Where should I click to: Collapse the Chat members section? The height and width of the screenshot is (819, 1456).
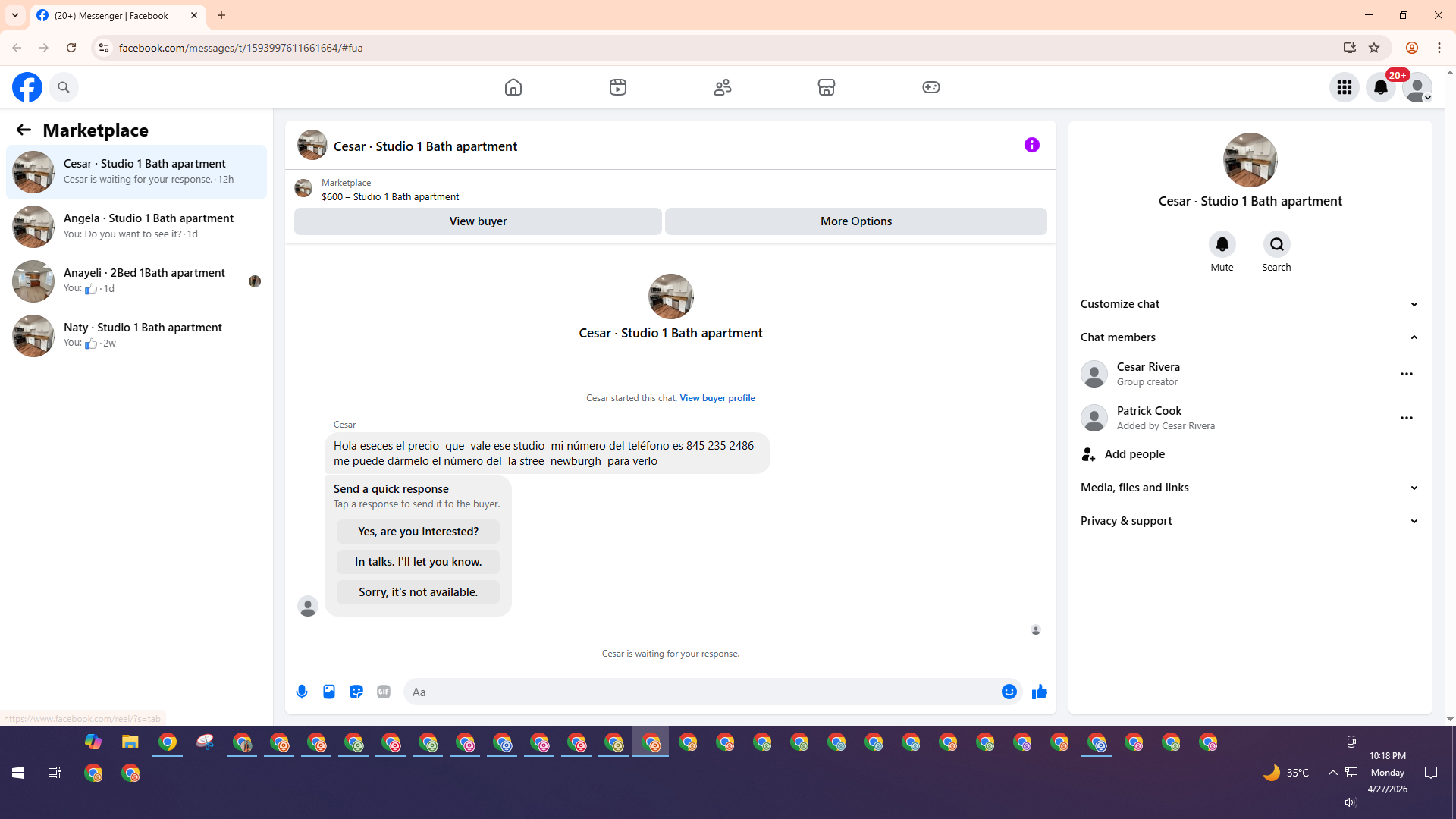pyautogui.click(x=1250, y=337)
